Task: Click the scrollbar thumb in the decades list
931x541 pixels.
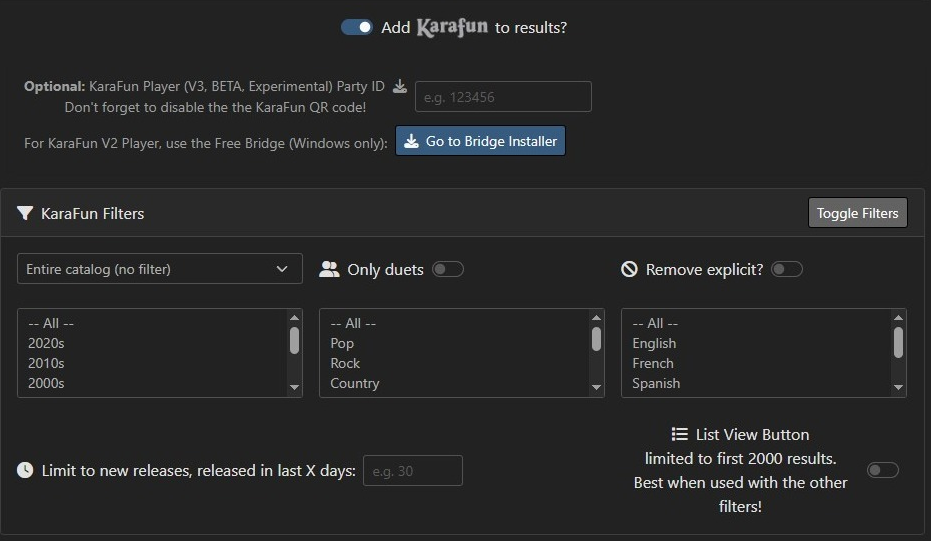Action: click(294, 340)
